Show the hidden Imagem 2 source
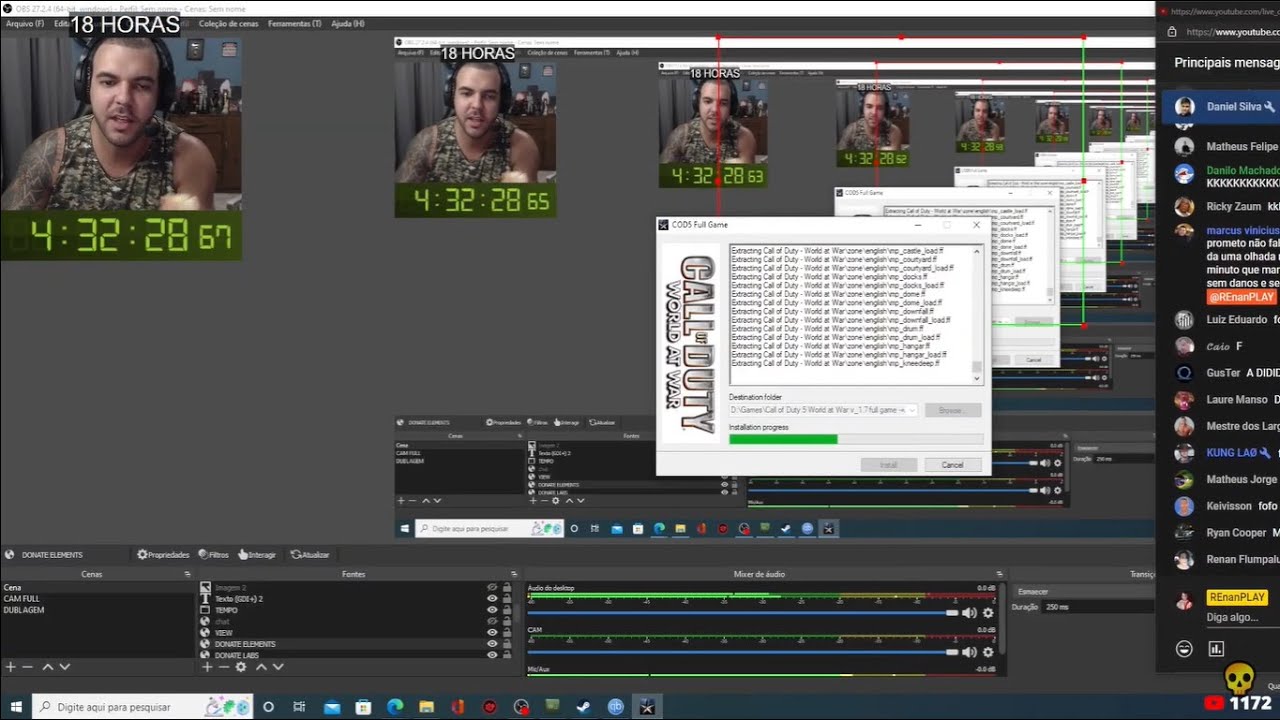The width and height of the screenshot is (1280, 720). pos(492,588)
